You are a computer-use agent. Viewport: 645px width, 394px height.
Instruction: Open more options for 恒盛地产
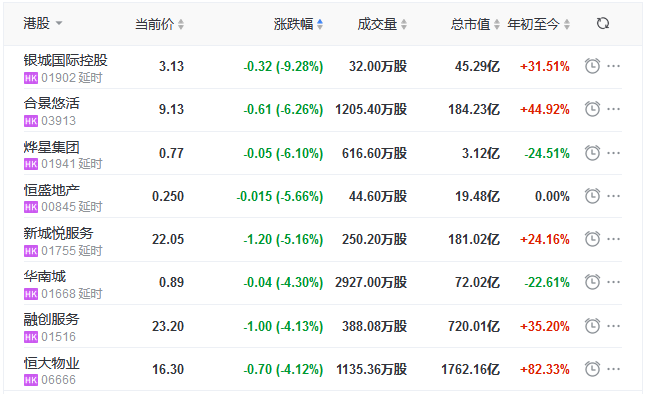click(x=613, y=196)
